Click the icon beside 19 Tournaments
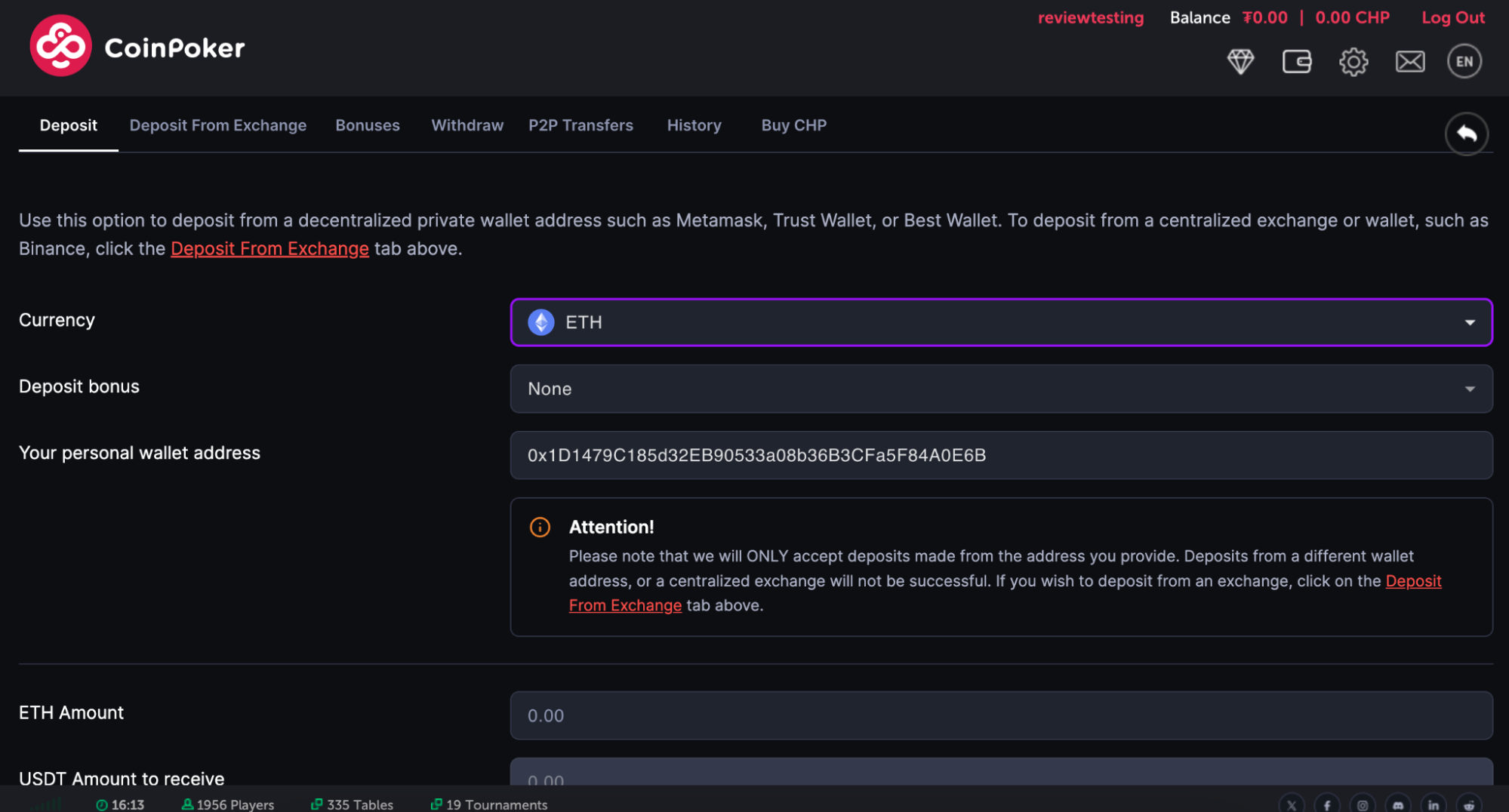 click(436, 804)
